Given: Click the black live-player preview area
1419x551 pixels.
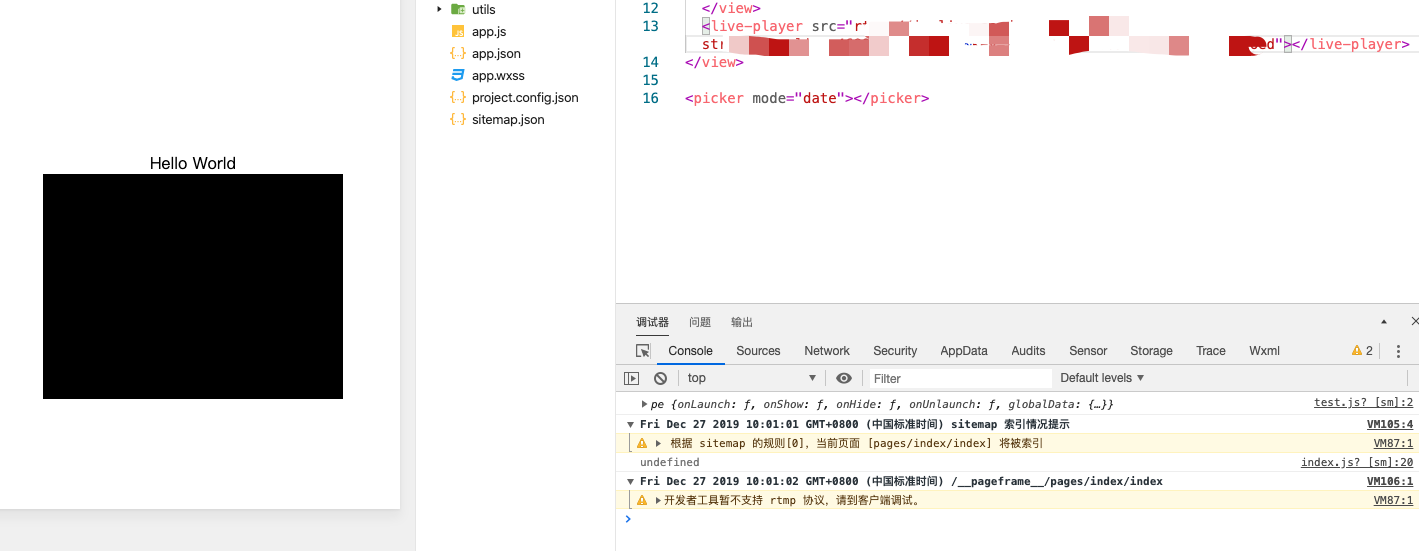Looking at the screenshot, I should tap(193, 286).
